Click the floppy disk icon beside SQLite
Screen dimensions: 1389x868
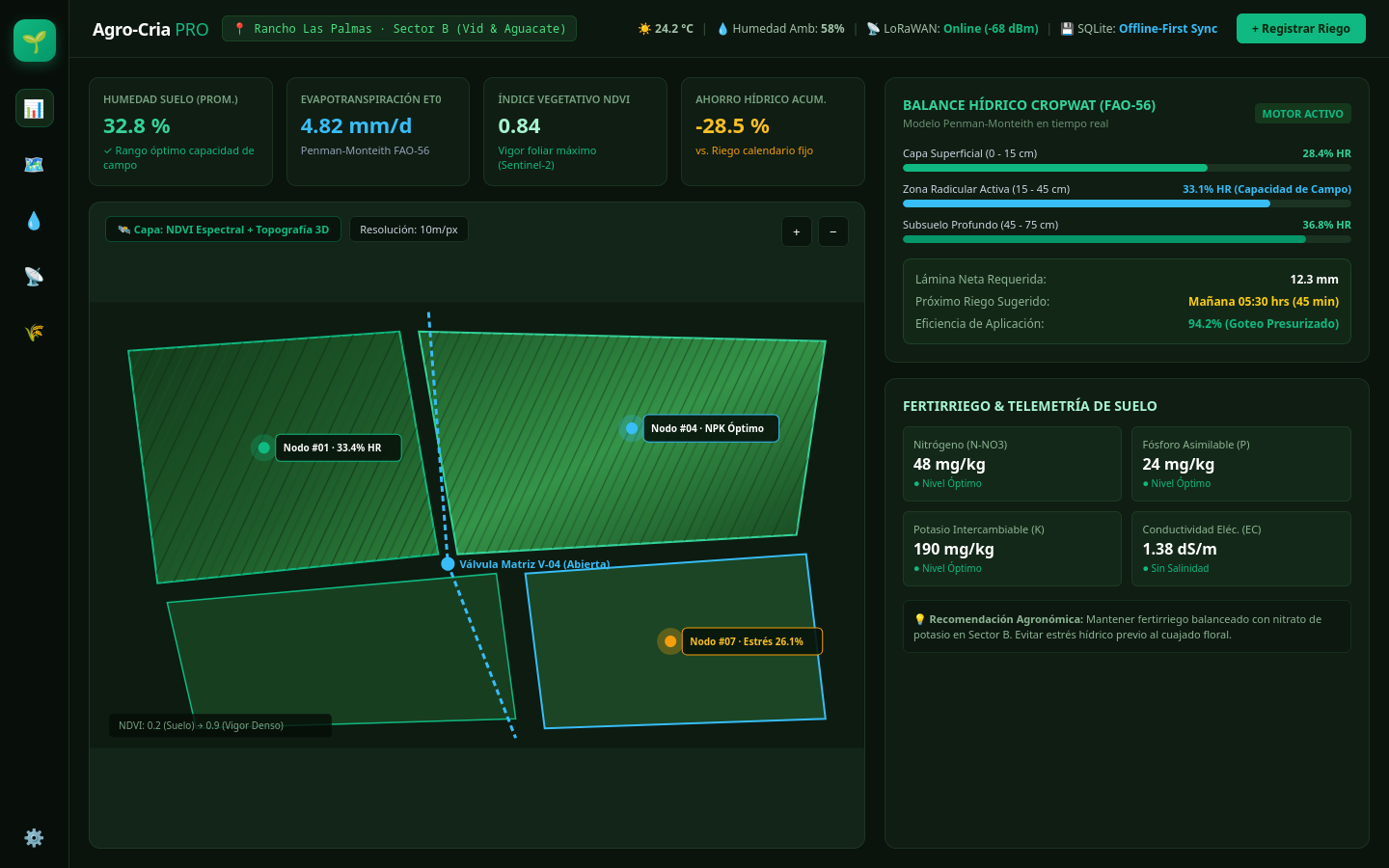coord(1067,29)
